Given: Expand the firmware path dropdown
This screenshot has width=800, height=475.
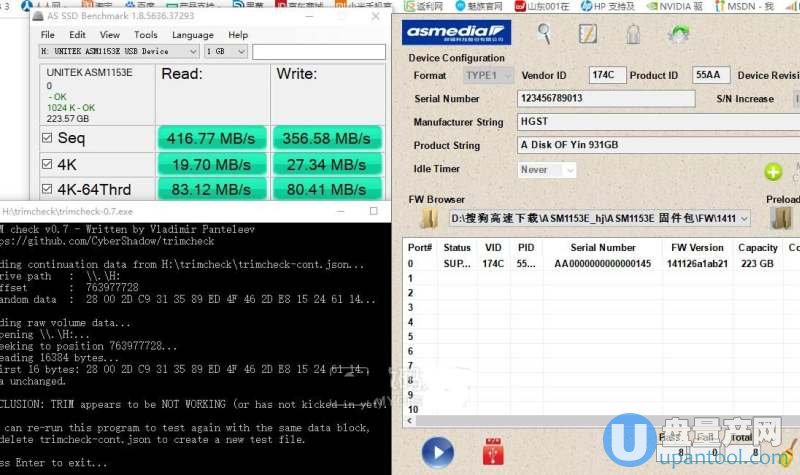Looking at the screenshot, I should tap(598, 218).
